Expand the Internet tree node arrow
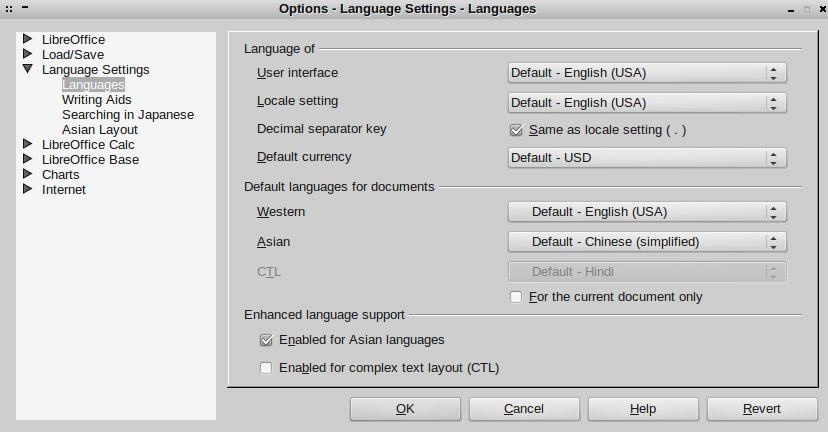828x432 pixels. point(28,189)
